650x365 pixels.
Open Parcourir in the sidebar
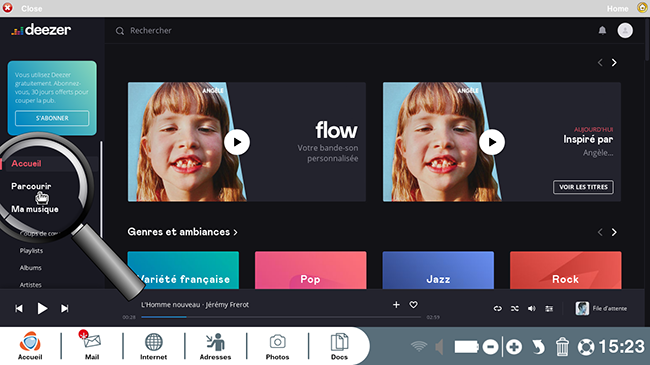[31, 186]
